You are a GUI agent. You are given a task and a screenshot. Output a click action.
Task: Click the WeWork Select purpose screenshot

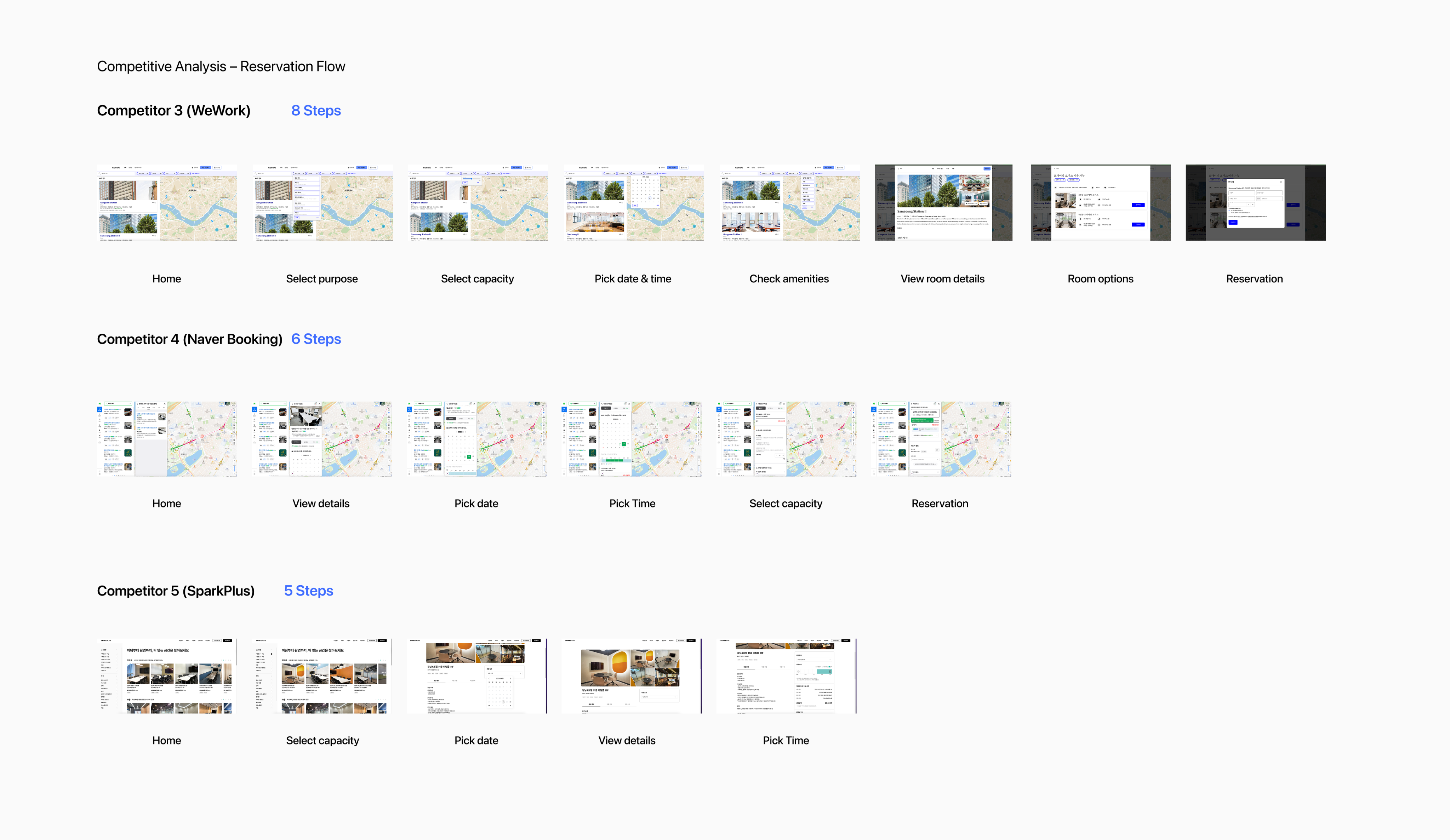(323, 202)
